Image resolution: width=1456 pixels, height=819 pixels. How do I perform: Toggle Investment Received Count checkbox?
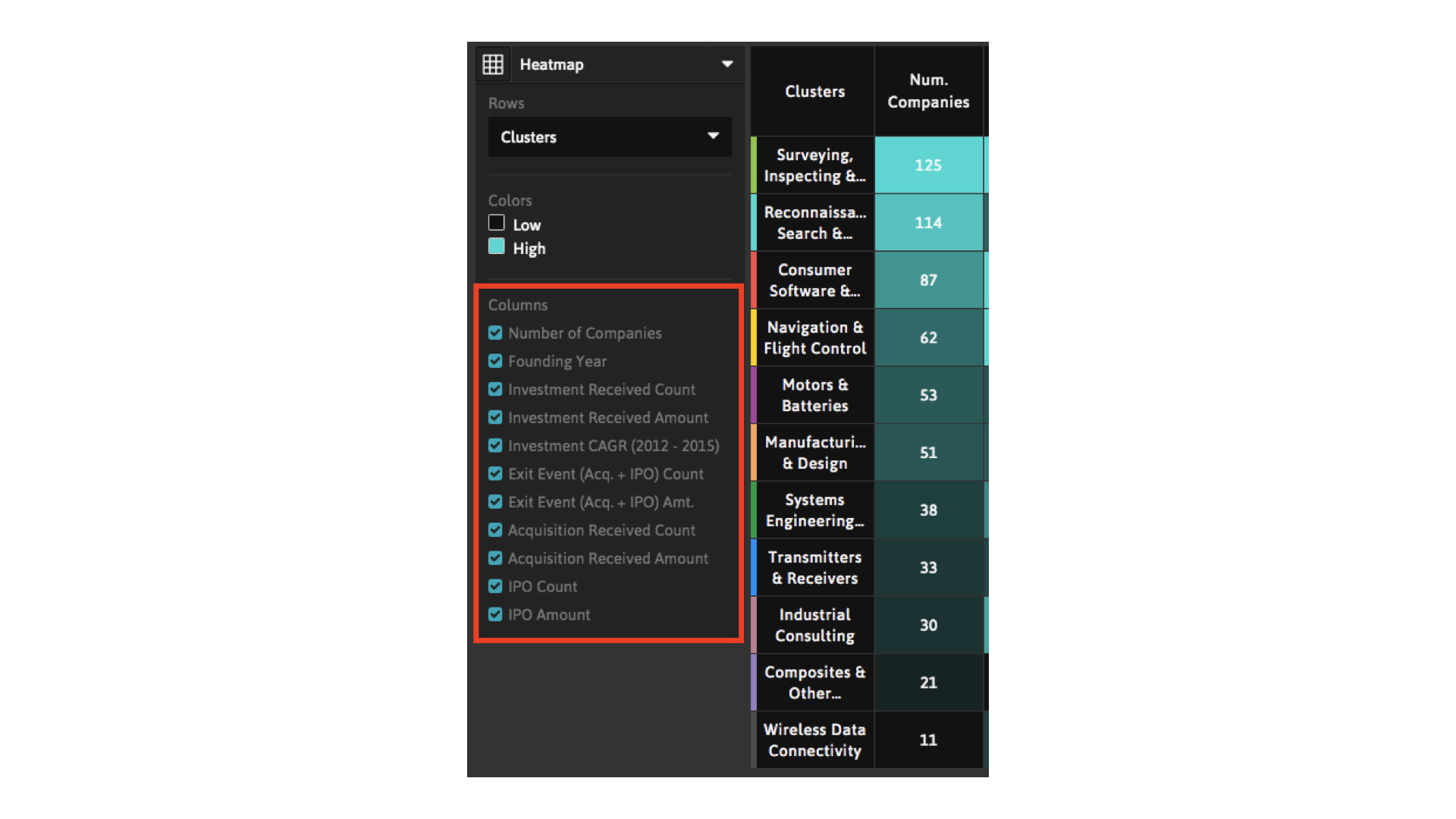click(x=495, y=389)
